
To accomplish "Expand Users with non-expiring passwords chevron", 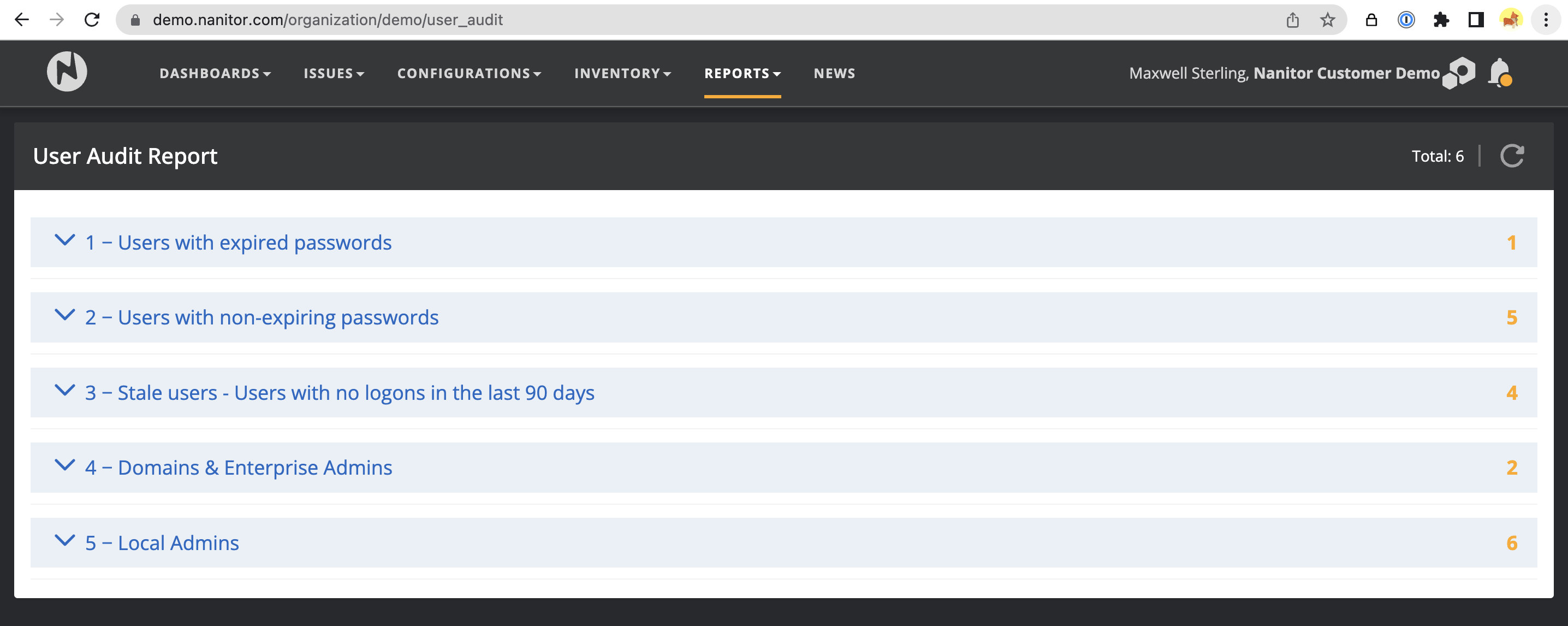I will point(64,315).
